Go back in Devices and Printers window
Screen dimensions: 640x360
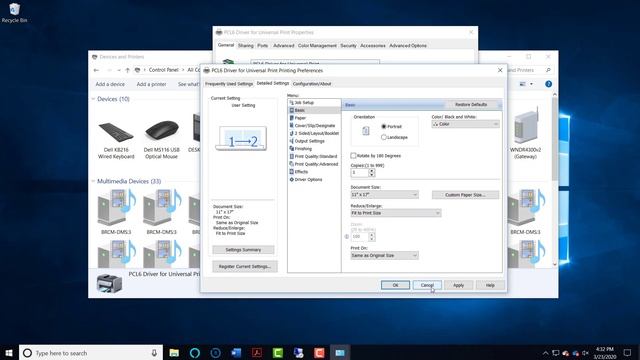[x=96, y=70]
